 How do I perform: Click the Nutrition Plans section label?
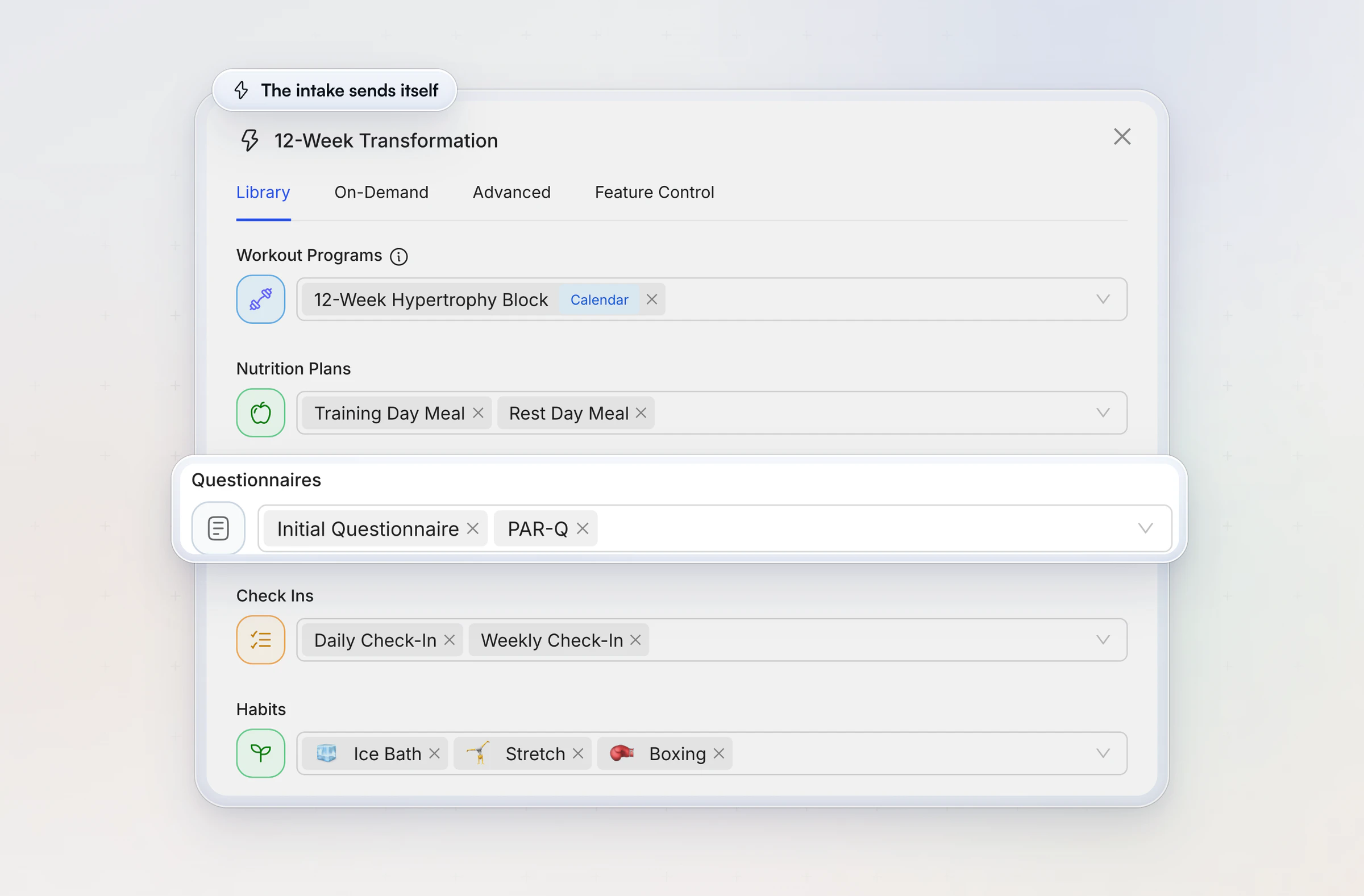[293, 368]
